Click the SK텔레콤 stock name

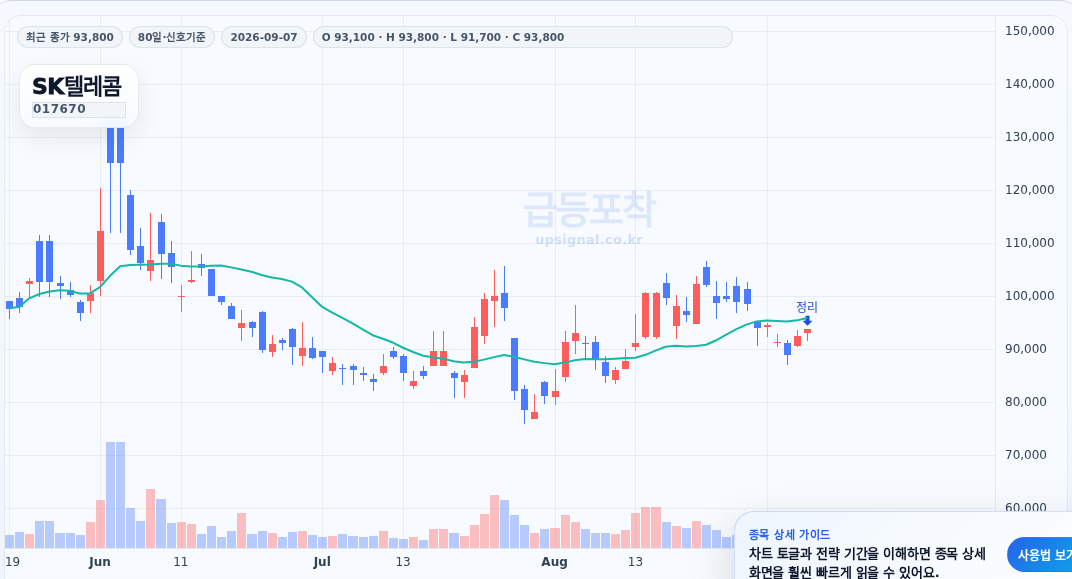pos(77,86)
